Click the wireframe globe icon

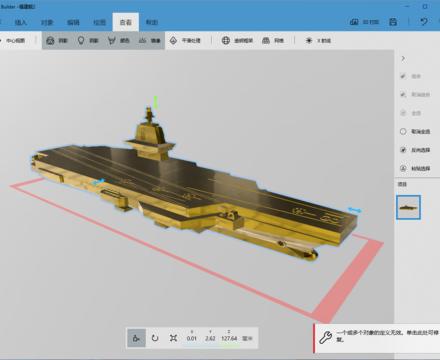(x=226, y=40)
